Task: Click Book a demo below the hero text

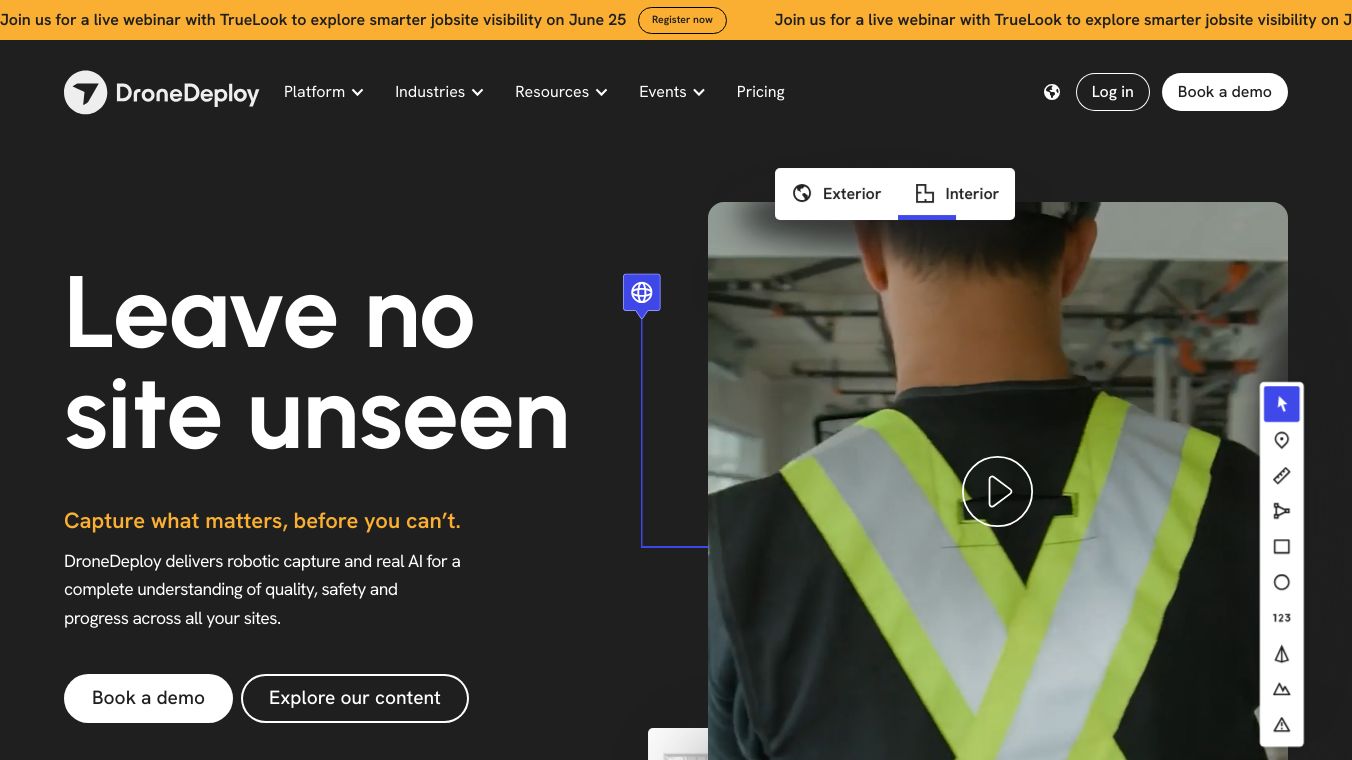Action: pyautogui.click(x=148, y=698)
